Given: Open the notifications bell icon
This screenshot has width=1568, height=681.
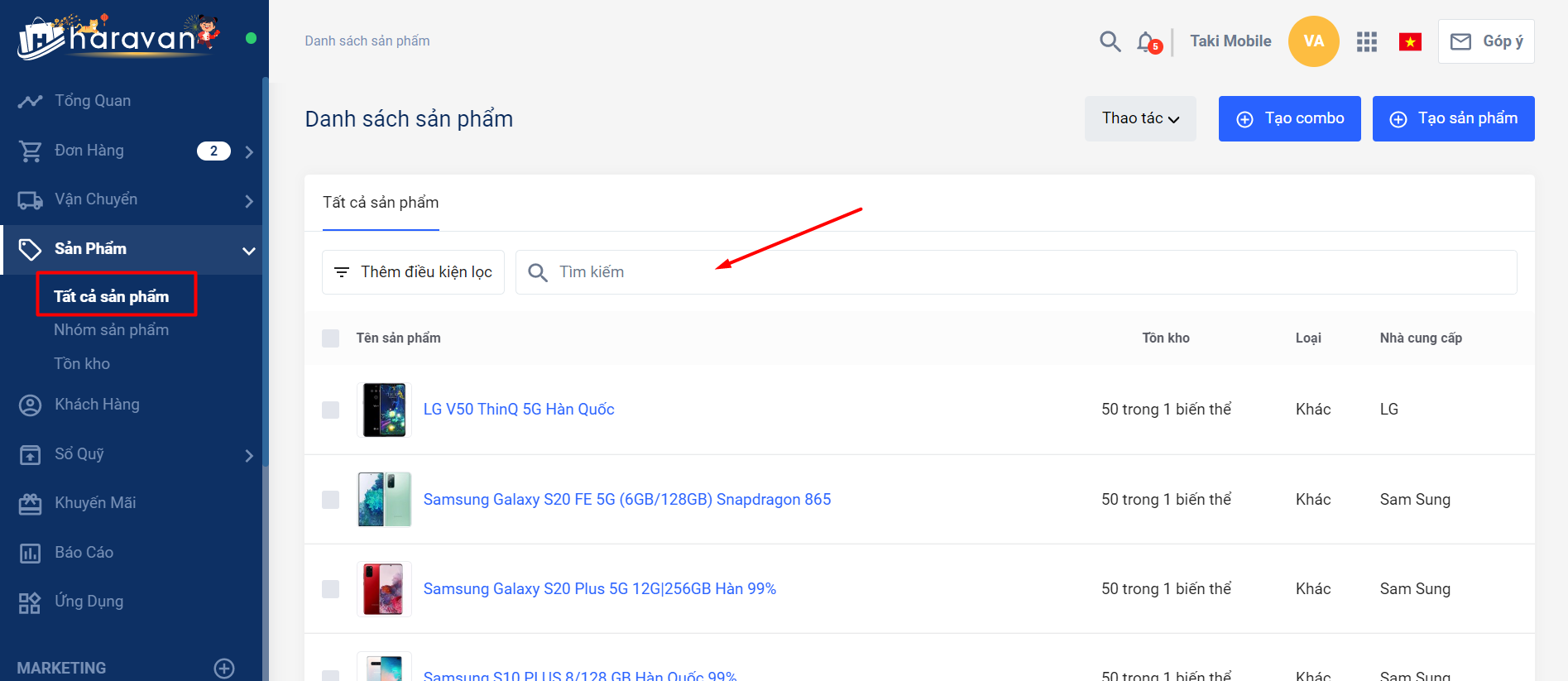Looking at the screenshot, I should (x=1146, y=41).
